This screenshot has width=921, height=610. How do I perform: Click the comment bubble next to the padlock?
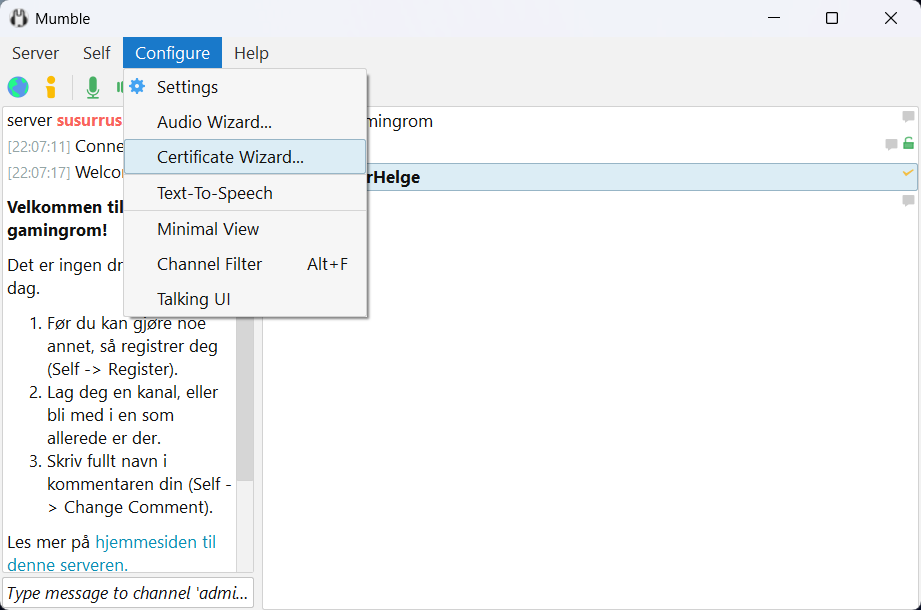click(x=890, y=144)
